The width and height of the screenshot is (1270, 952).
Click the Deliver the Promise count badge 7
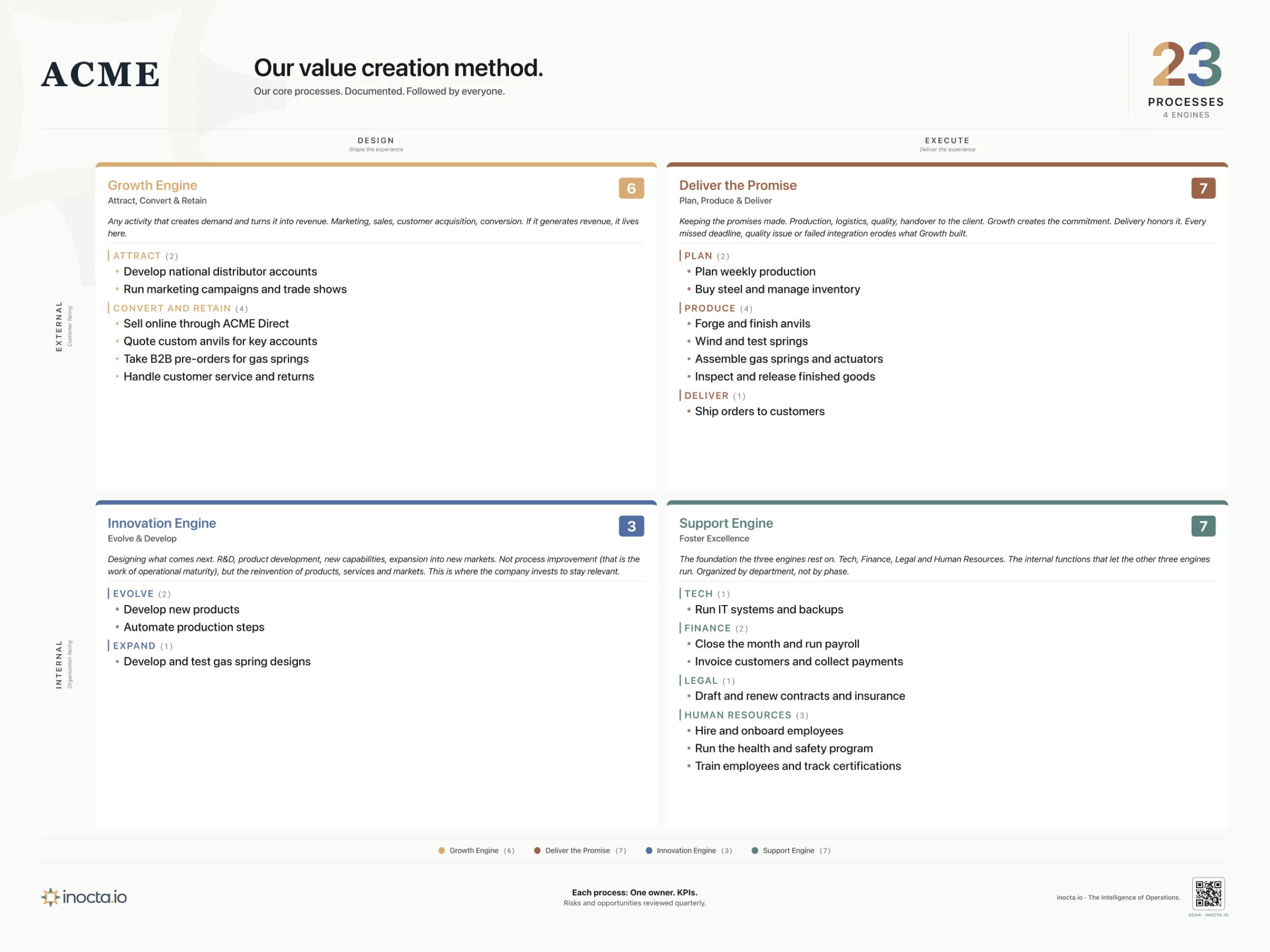[1203, 188]
